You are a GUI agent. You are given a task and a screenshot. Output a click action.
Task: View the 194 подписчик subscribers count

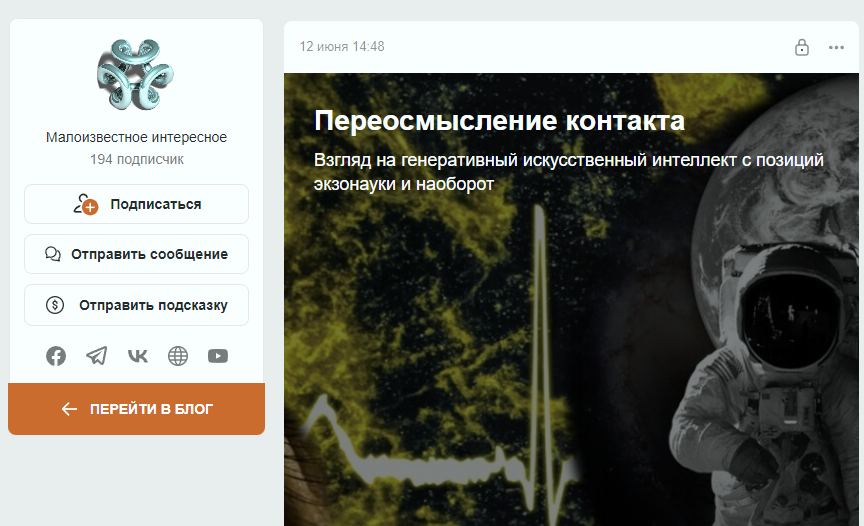pos(137,159)
